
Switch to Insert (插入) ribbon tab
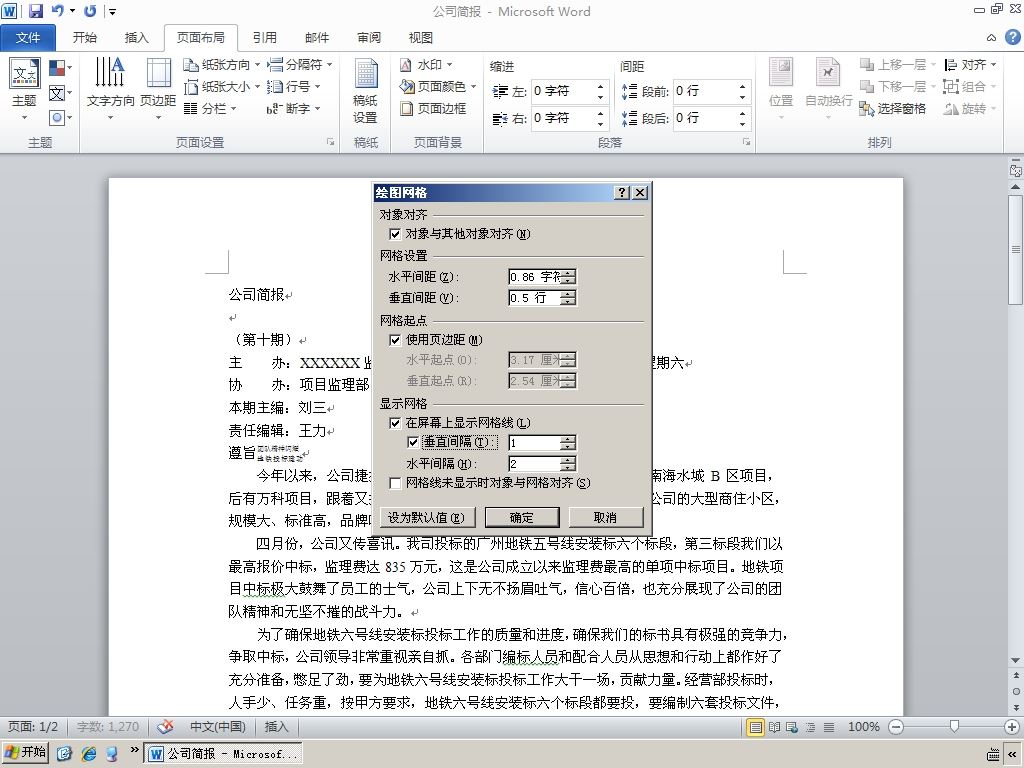click(136, 38)
